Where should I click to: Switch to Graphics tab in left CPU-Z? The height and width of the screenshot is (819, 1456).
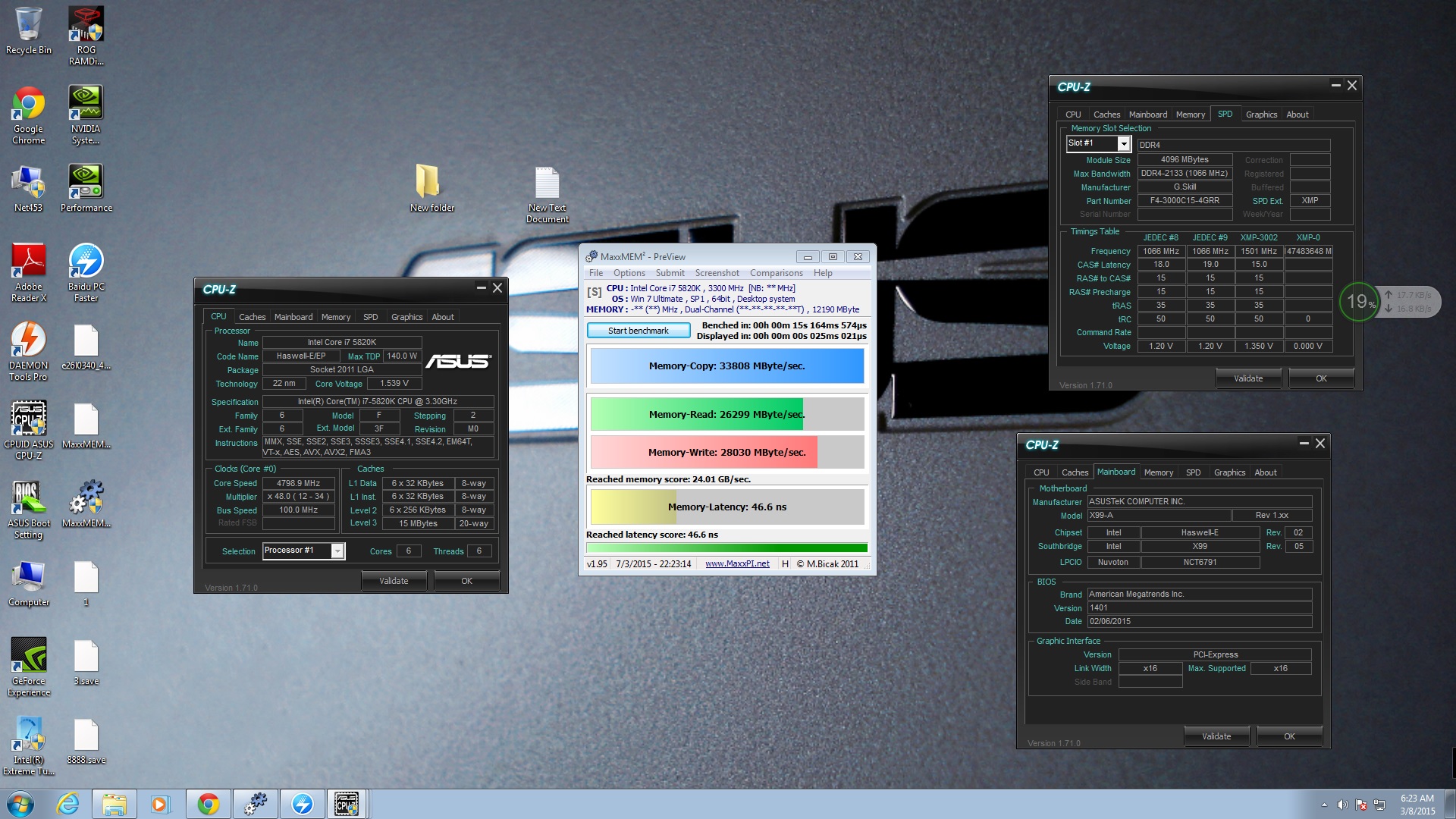click(406, 317)
